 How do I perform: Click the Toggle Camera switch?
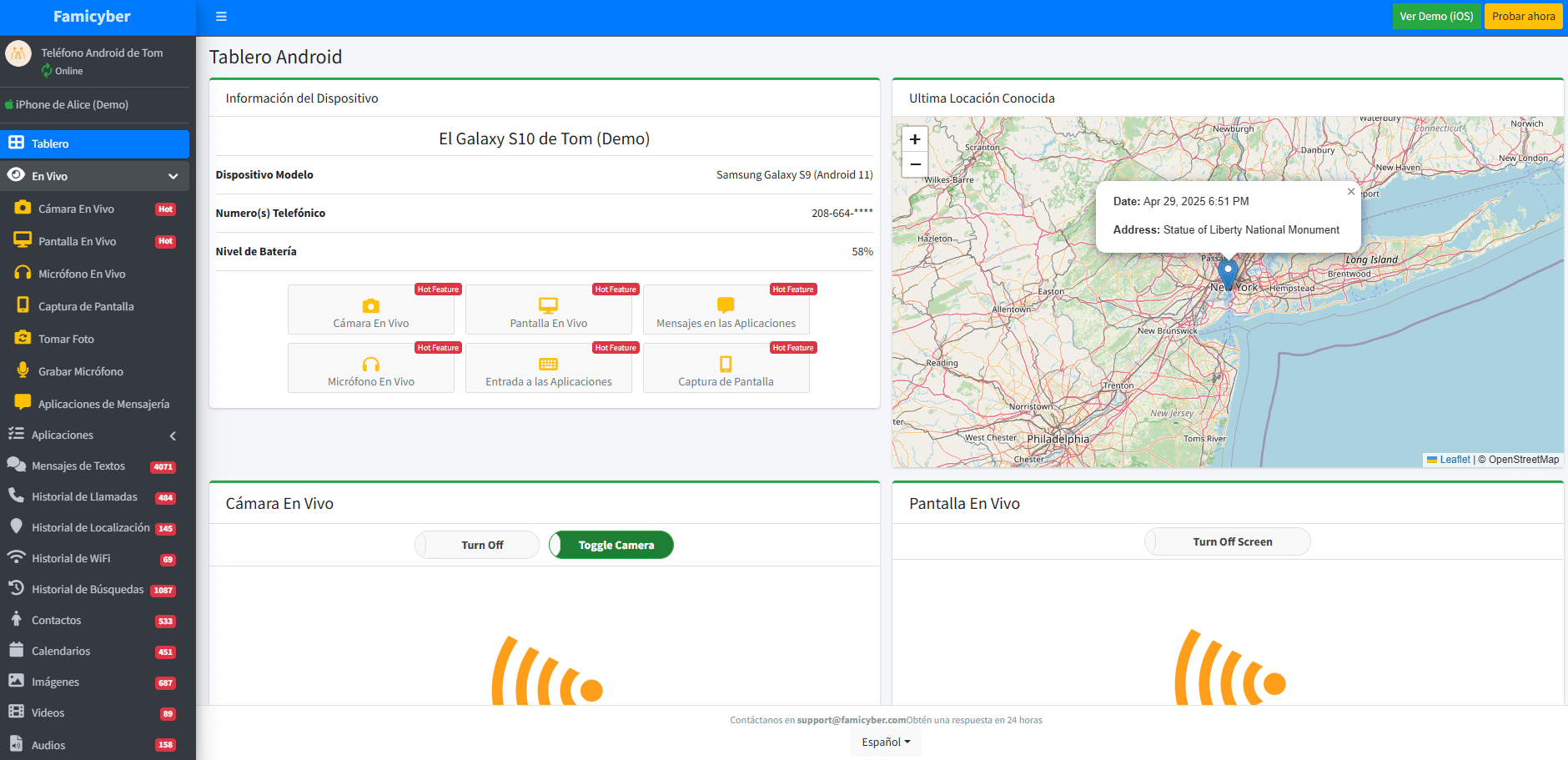(611, 545)
